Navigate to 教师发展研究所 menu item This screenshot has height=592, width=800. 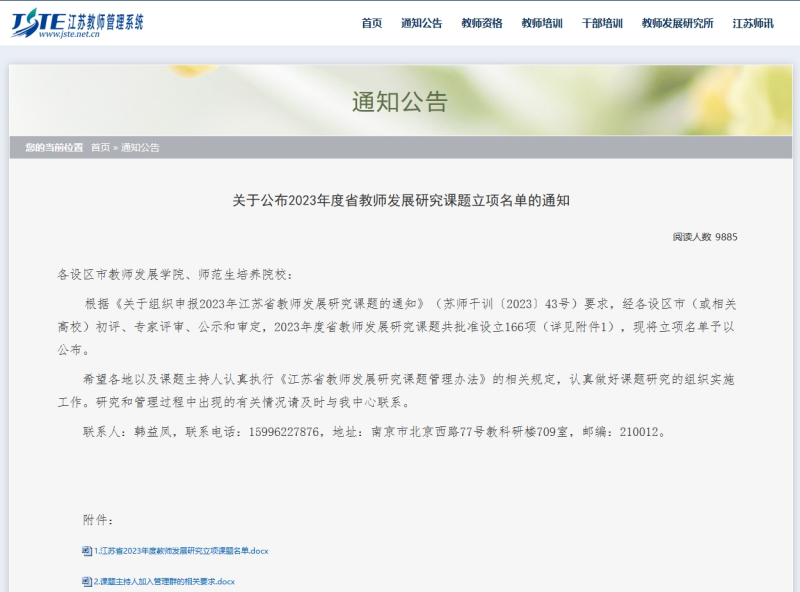coord(678,23)
